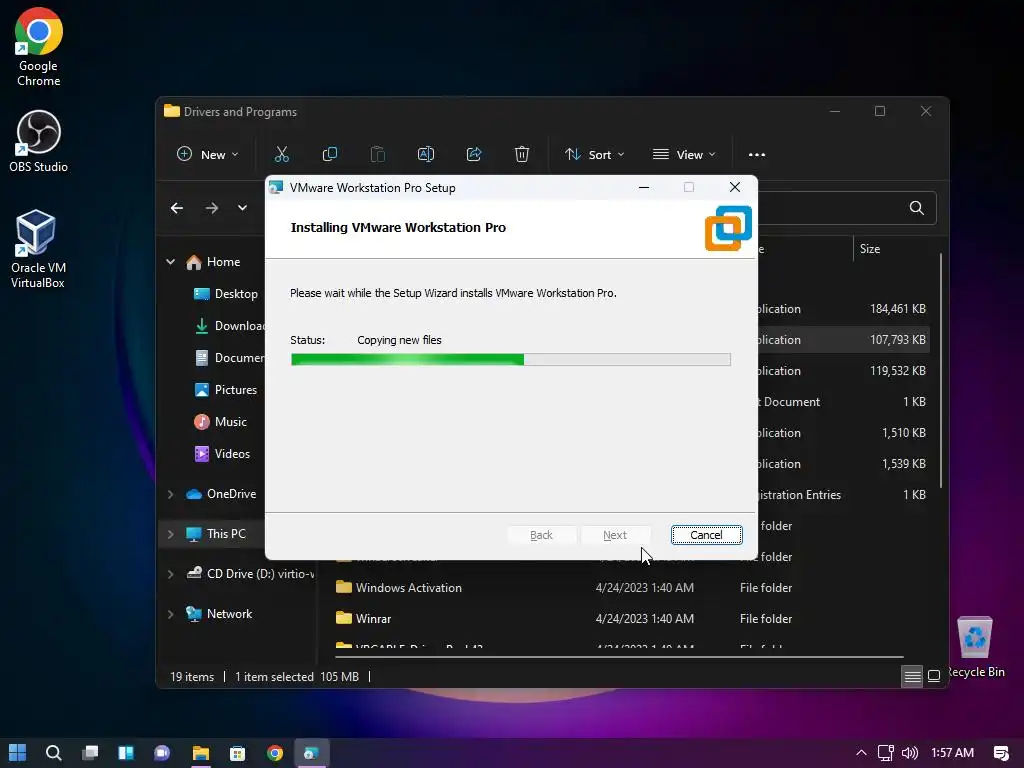Click the Paste icon in Explorer toolbar
The image size is (1024, 768).
pos(377,155)
